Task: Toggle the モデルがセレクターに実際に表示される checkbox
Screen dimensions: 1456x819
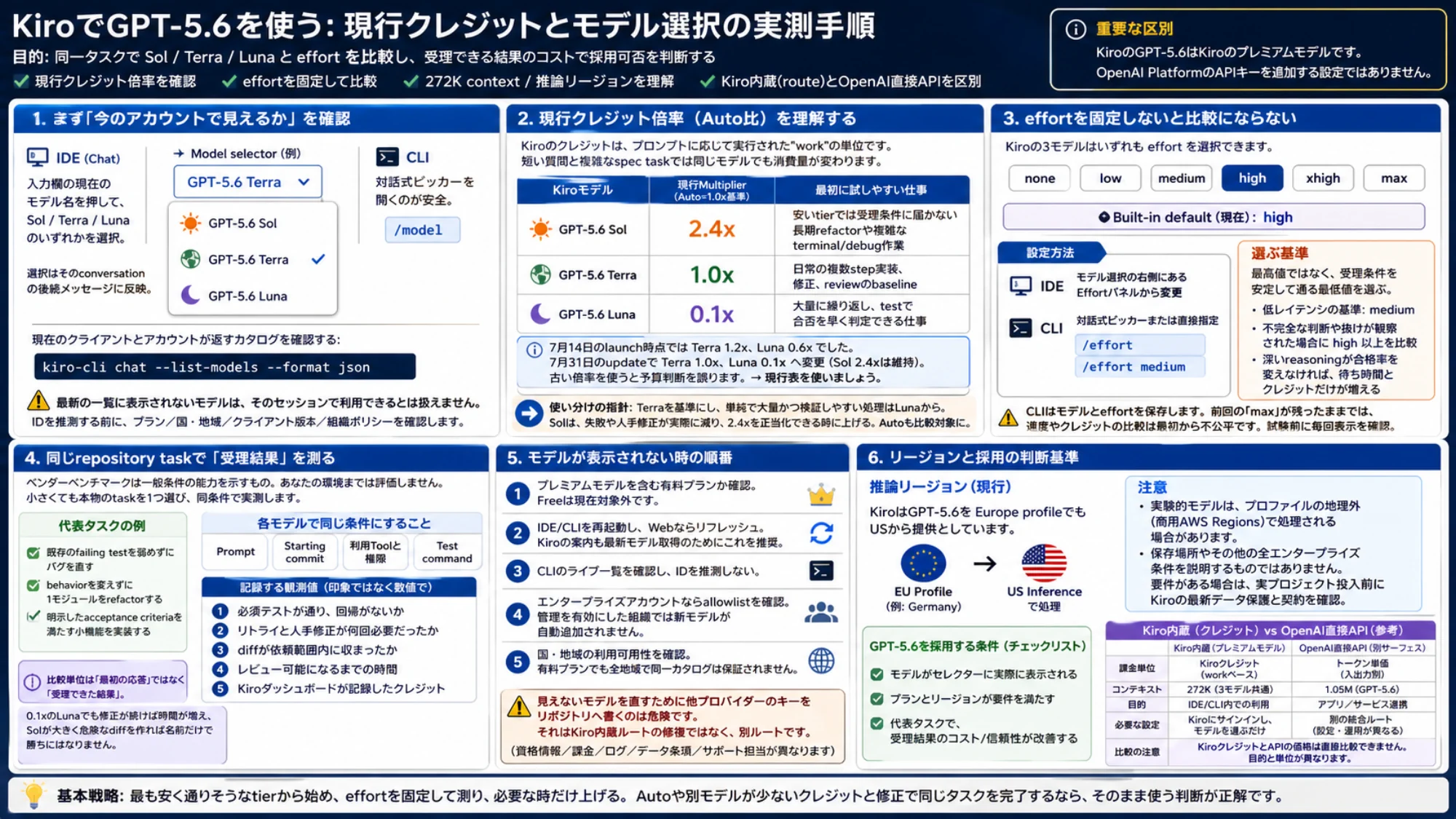Action: pos(877,674)
